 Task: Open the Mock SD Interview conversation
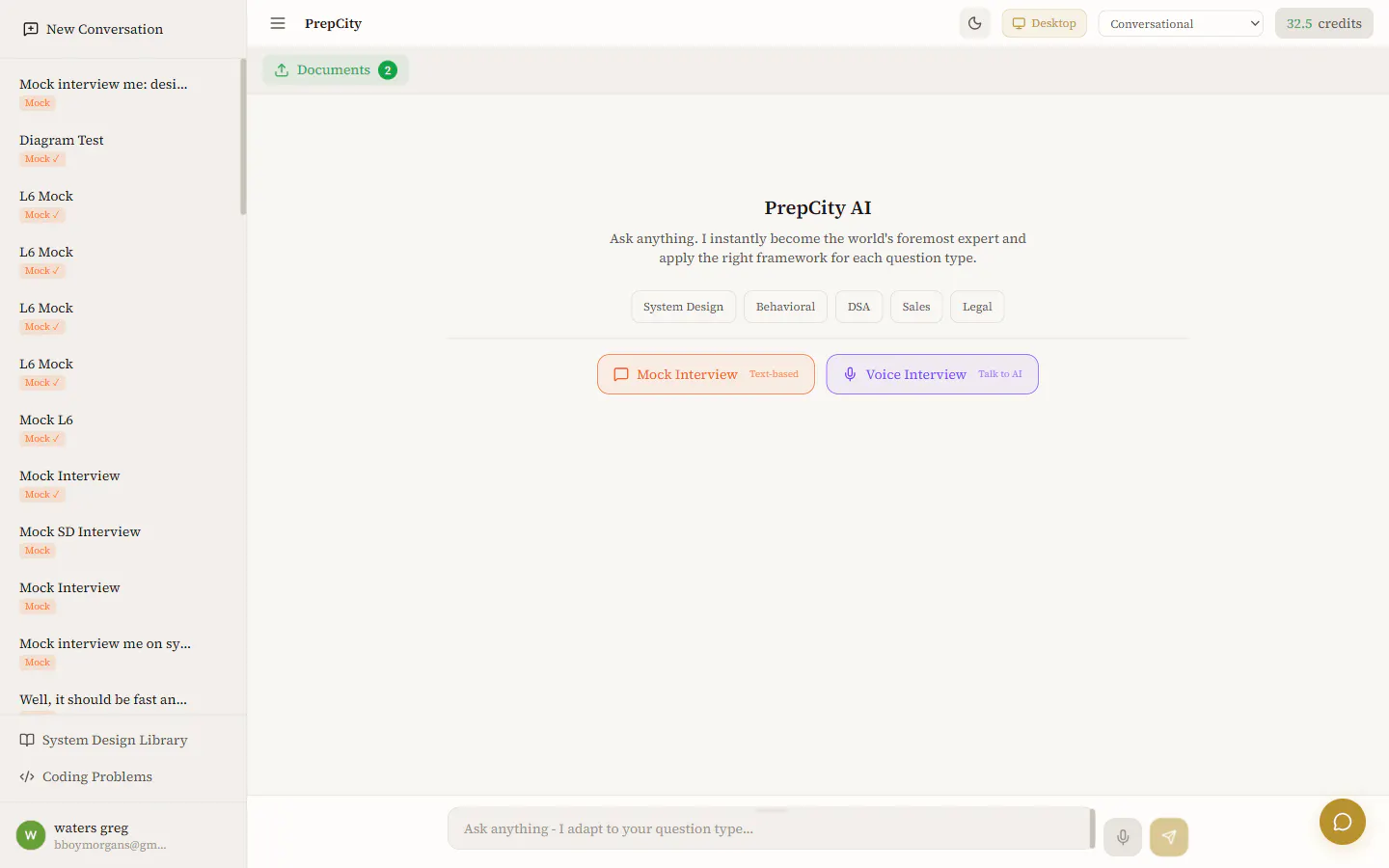121,540
